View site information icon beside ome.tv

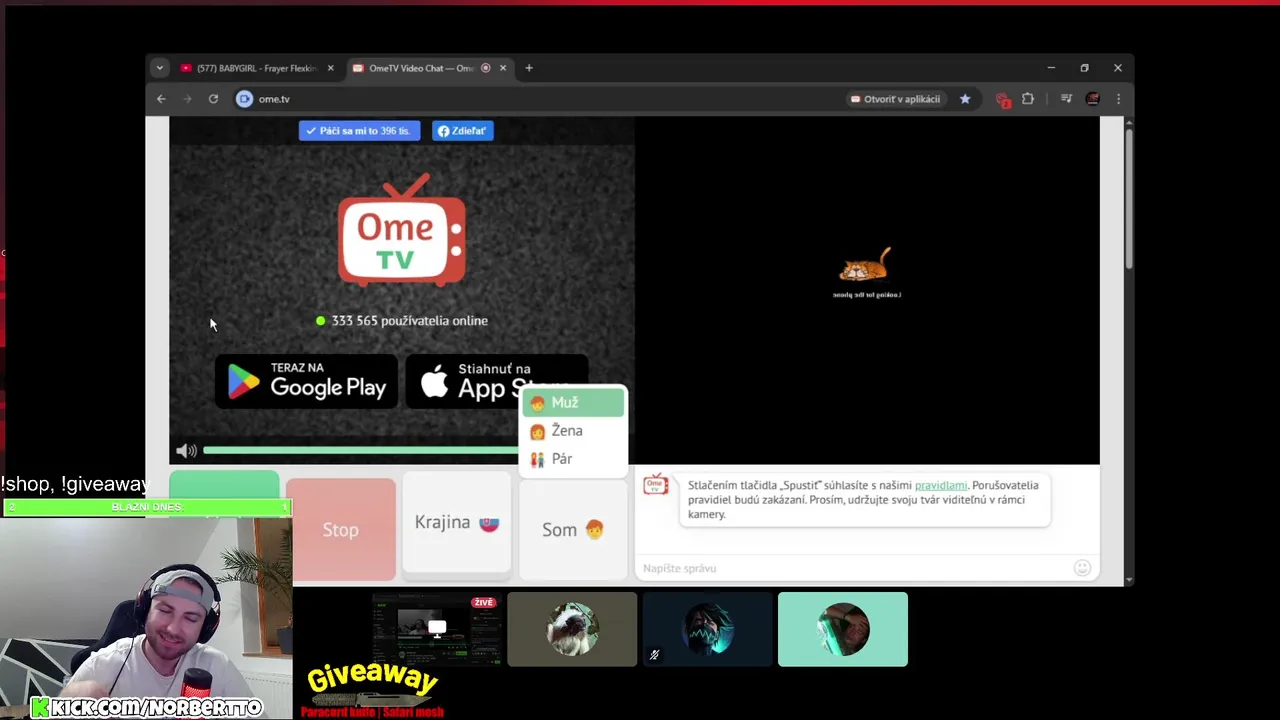pyautogui.click(x=245, y=99)
